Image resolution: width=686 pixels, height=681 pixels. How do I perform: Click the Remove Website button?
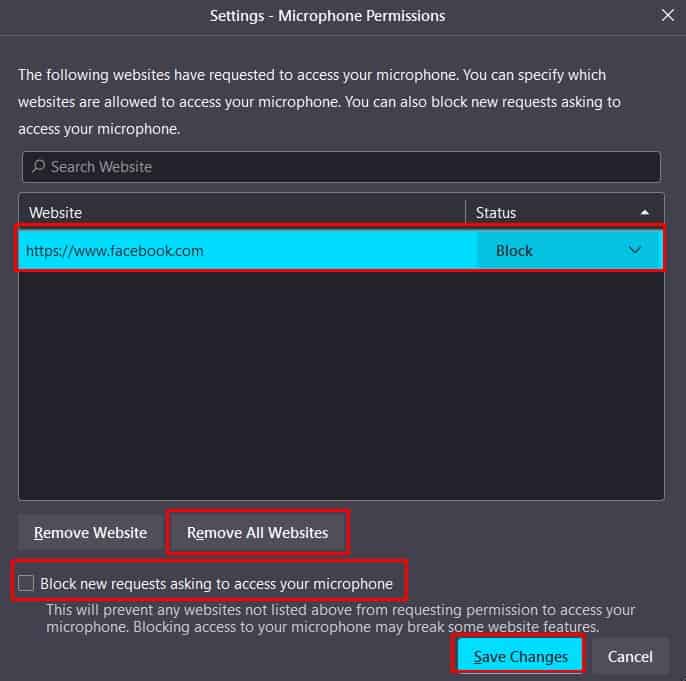(90, 533)
